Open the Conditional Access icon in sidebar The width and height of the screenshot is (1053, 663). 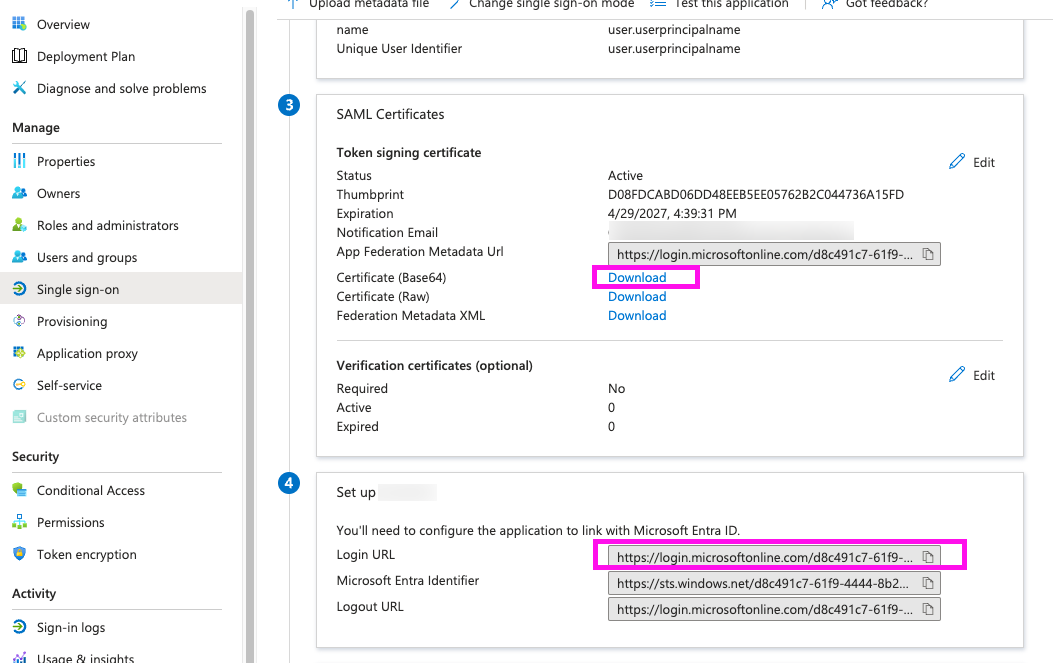tap(19, 490)
